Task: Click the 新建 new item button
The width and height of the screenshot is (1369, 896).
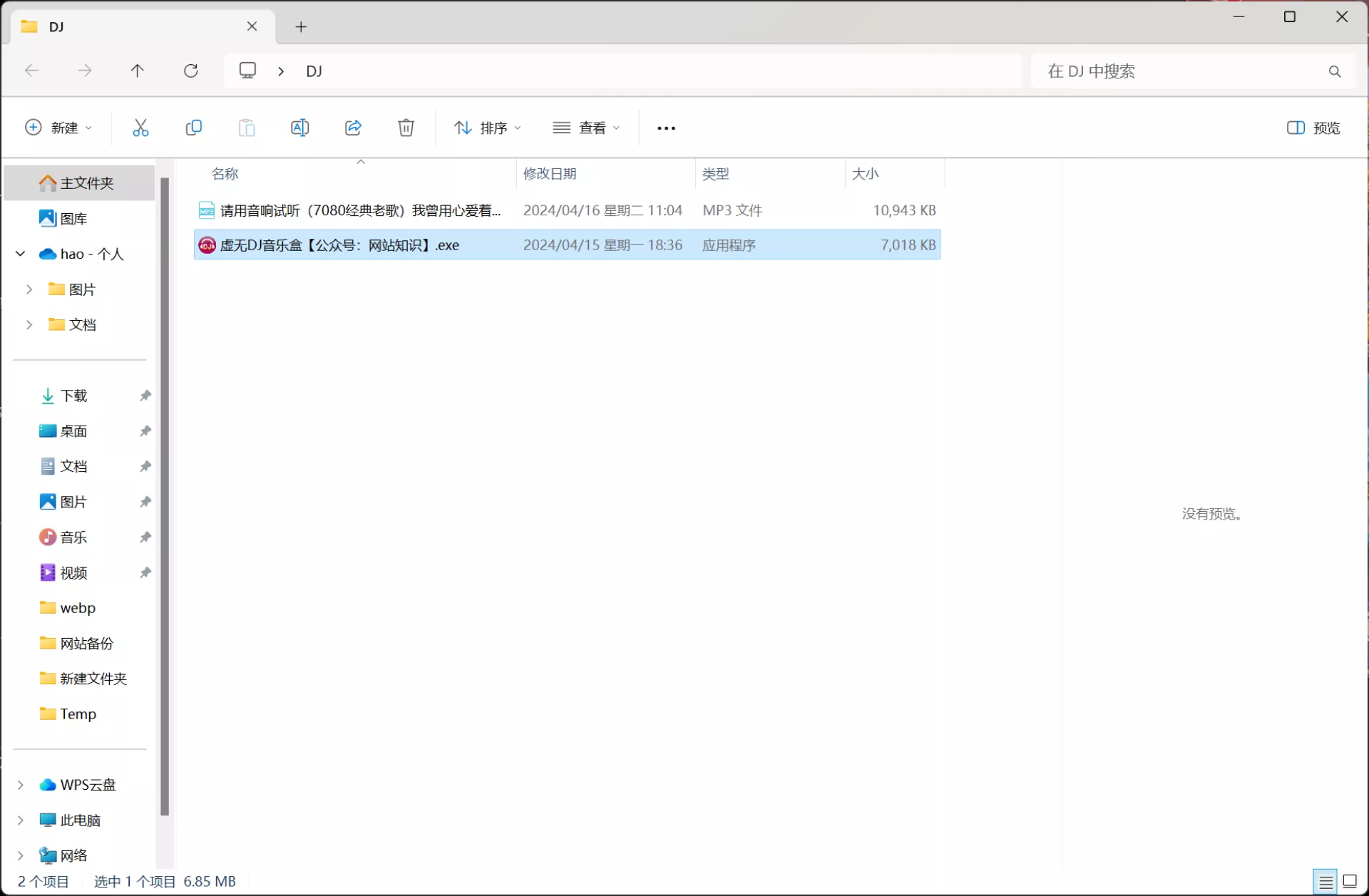Action: pyautogui.click(x=58, y=128)
